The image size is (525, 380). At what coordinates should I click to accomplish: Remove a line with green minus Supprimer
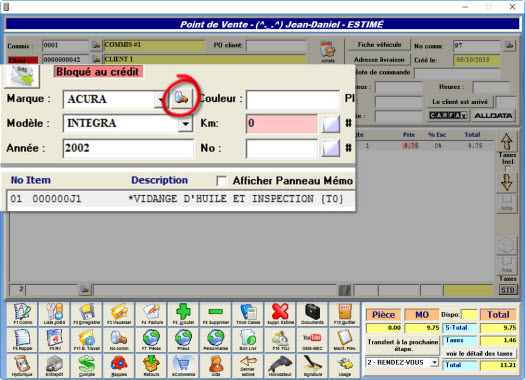point(216,314)
